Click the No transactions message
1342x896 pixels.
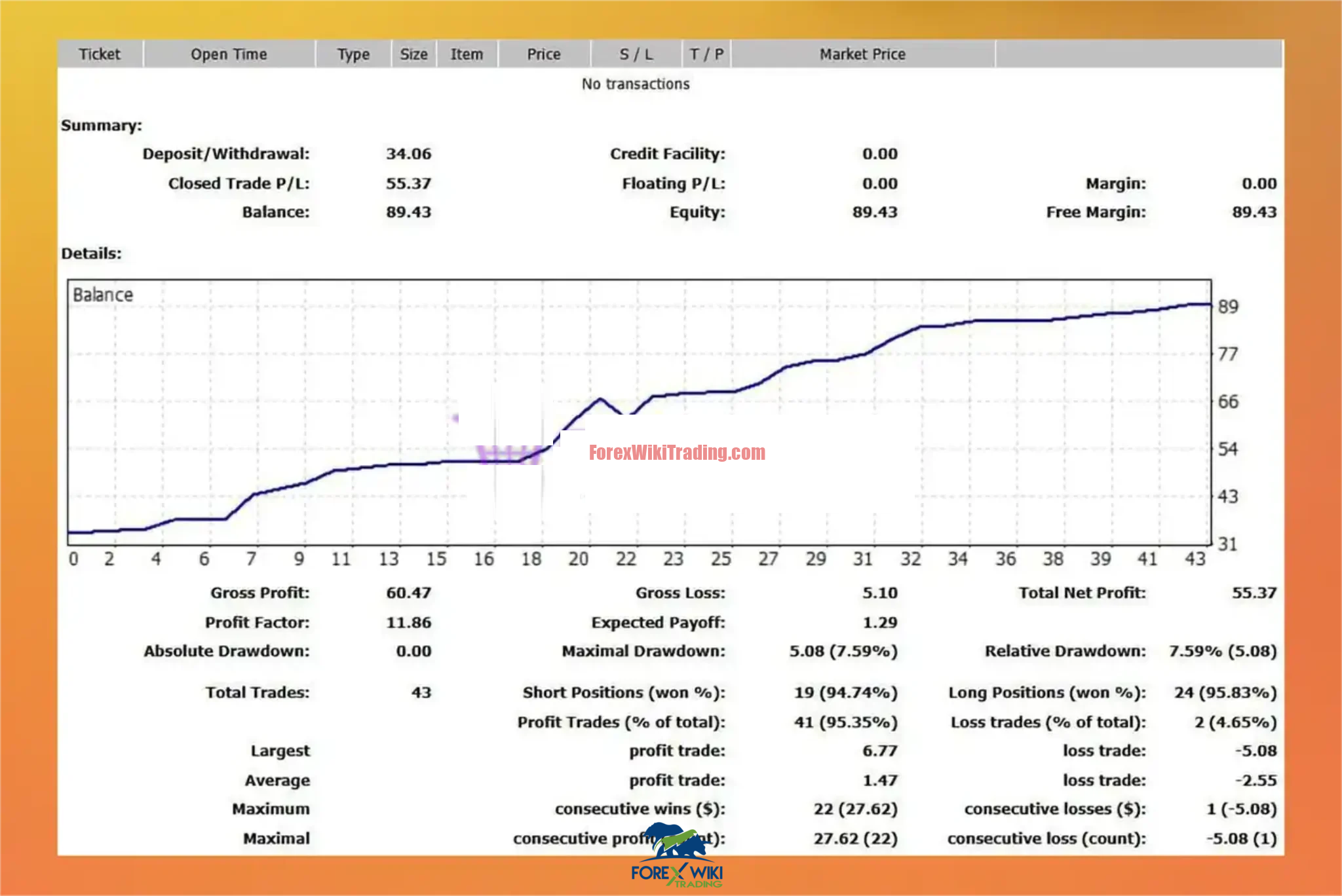point(636,84)
